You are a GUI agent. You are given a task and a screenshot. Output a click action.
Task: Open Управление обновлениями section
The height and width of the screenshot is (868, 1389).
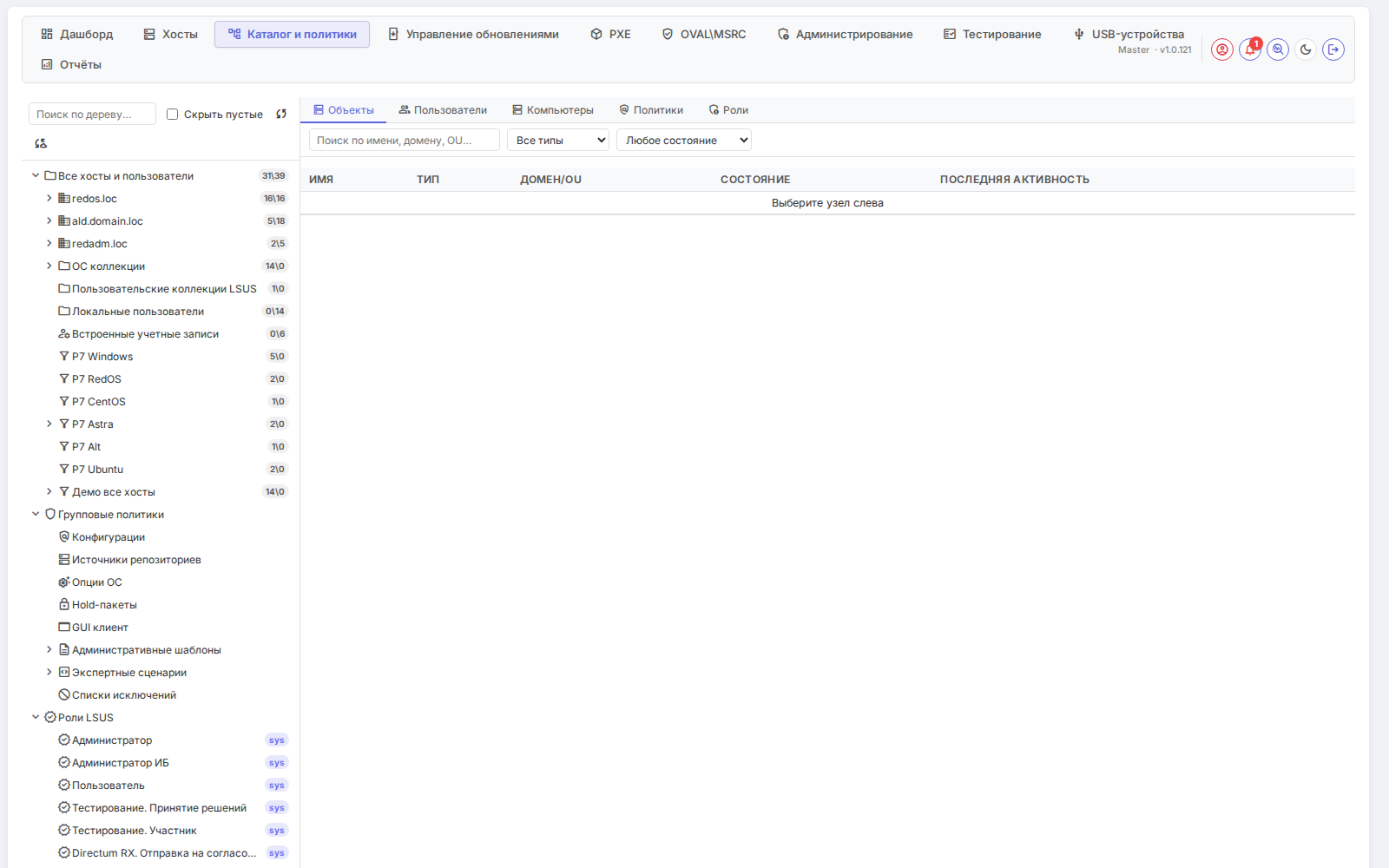tap(474, 34)
